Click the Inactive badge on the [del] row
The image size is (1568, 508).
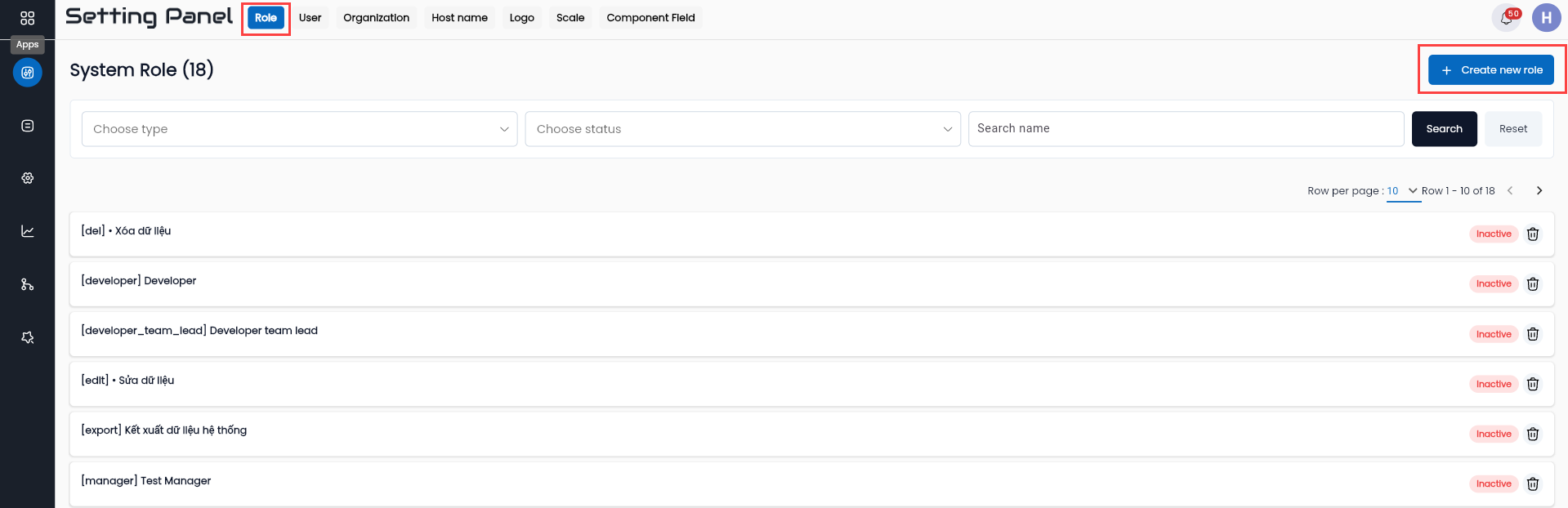(1494, 234)
